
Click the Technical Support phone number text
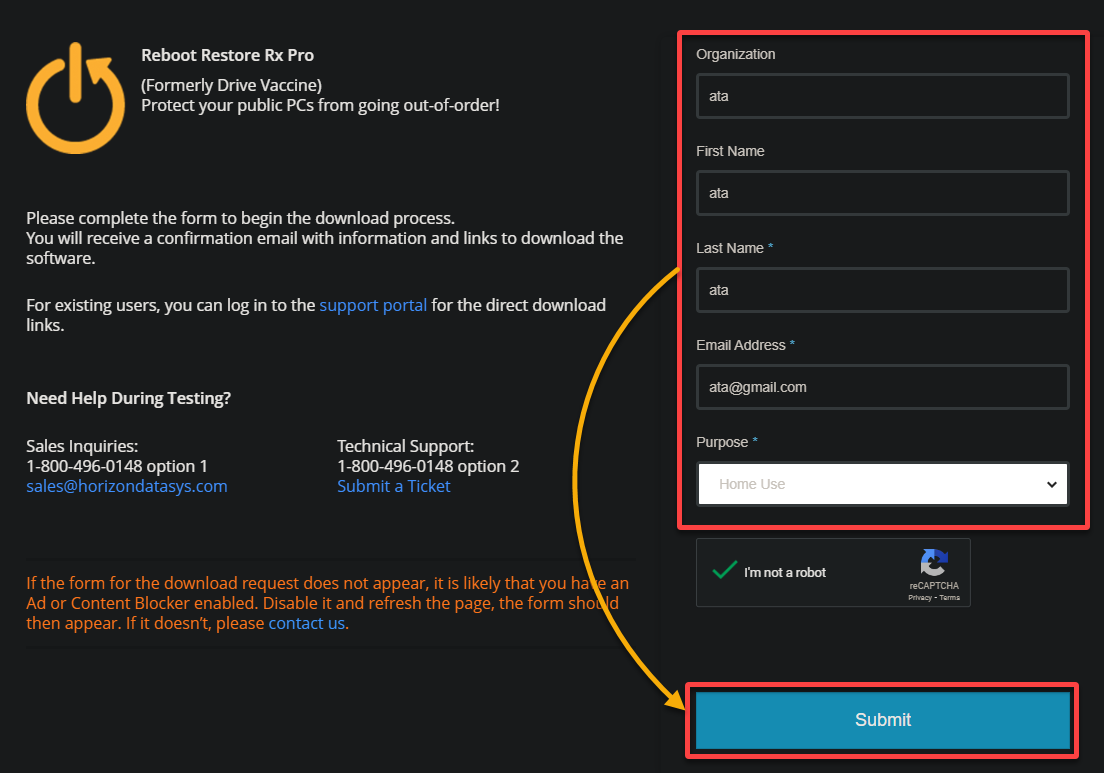click(428, 466)
